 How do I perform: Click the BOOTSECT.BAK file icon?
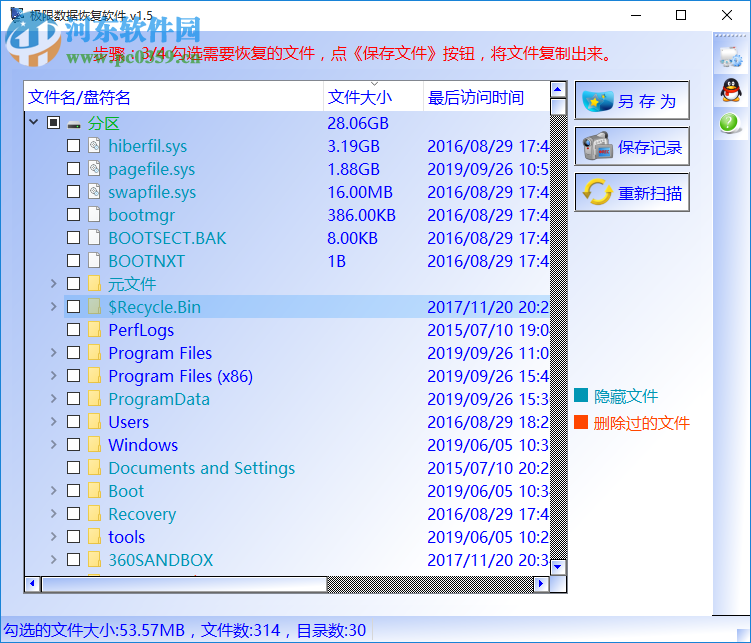(x=94, y=237)
